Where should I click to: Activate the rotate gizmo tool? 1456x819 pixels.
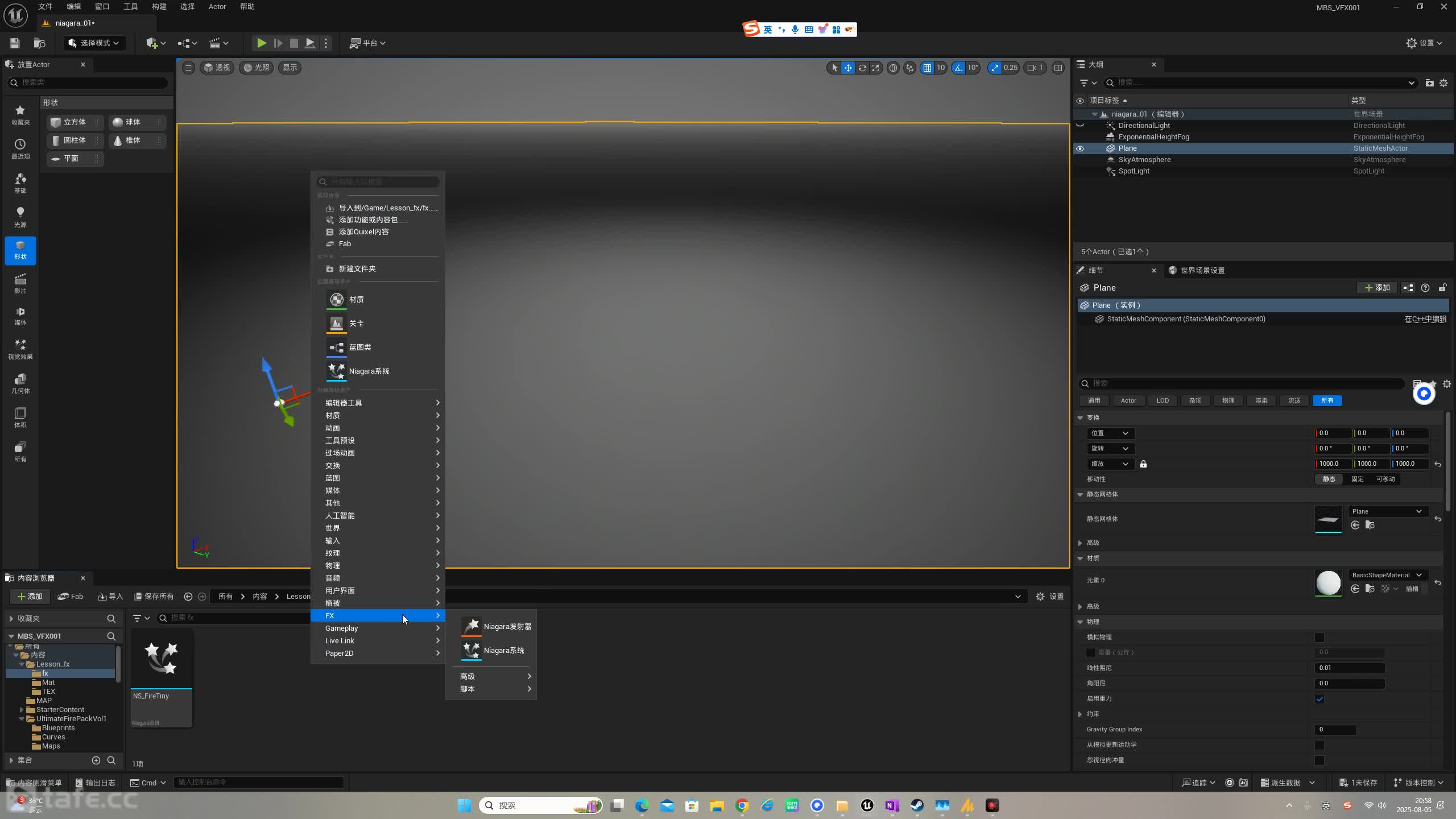click(862, 68)
